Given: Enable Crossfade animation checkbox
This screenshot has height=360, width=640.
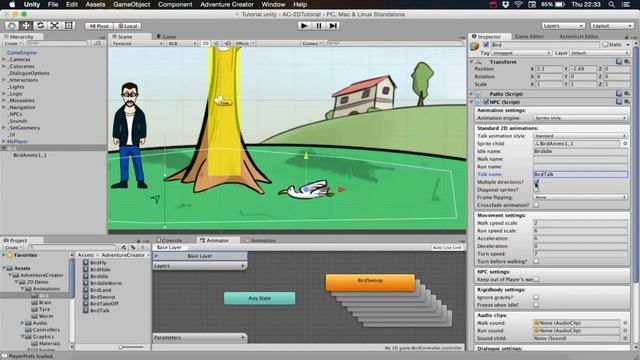Looking at the screenshot, I should tap(536, 205).
